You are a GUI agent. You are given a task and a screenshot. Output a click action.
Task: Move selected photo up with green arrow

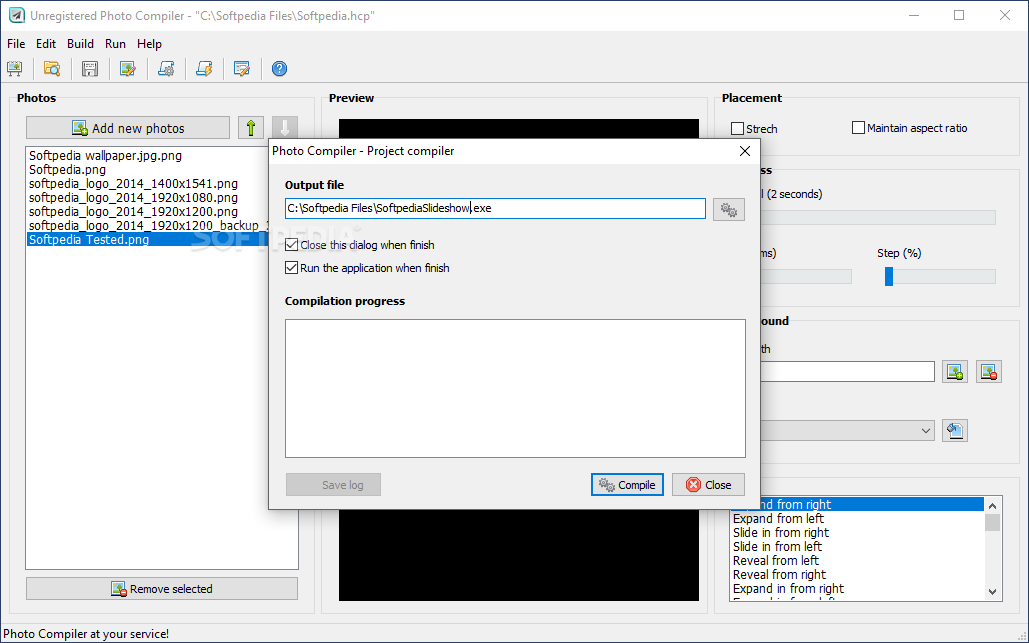click(x=251, y=127)
